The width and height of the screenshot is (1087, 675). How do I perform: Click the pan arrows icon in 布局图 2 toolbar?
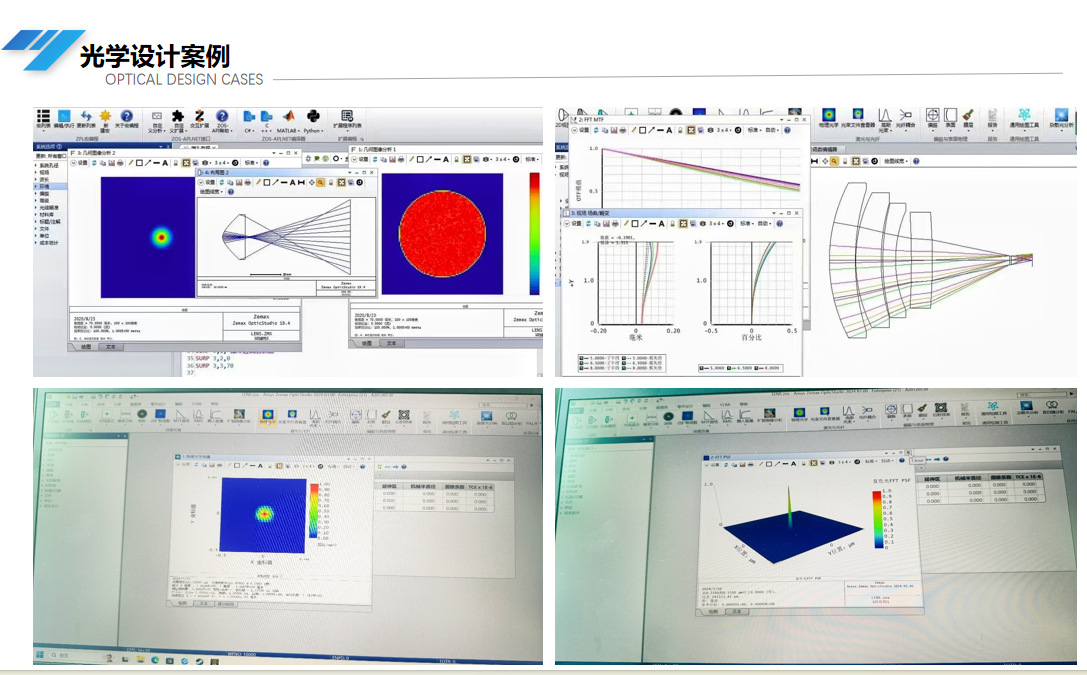point(311,182)
